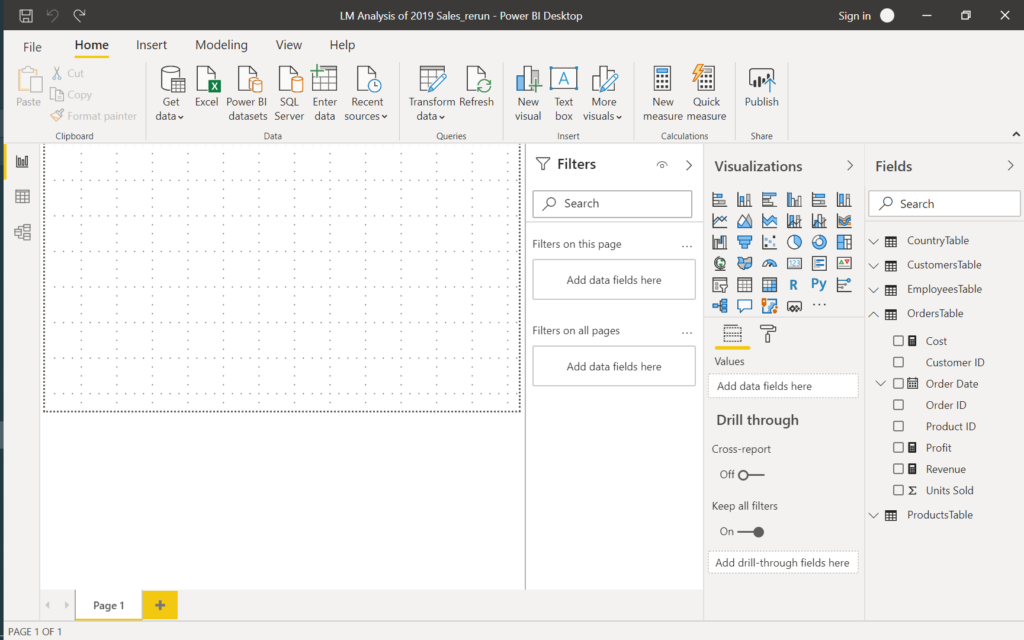Image resolution: width=1024 pixels, height=640 pixels.
Task: Expand the CountryTable in Fields
Action: click(x=874, y=241)
